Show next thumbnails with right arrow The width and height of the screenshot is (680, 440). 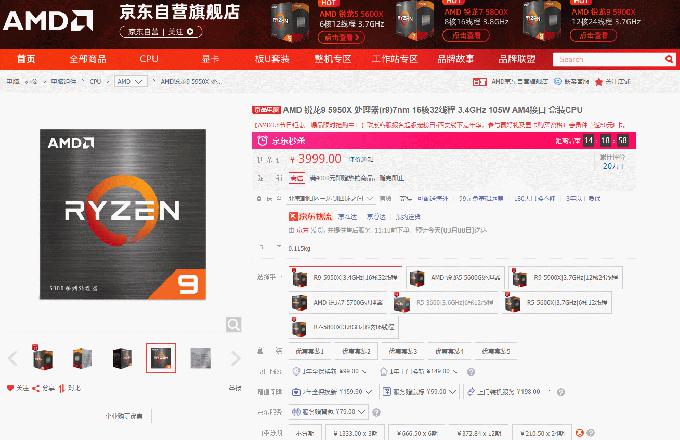tap(235, 359)
